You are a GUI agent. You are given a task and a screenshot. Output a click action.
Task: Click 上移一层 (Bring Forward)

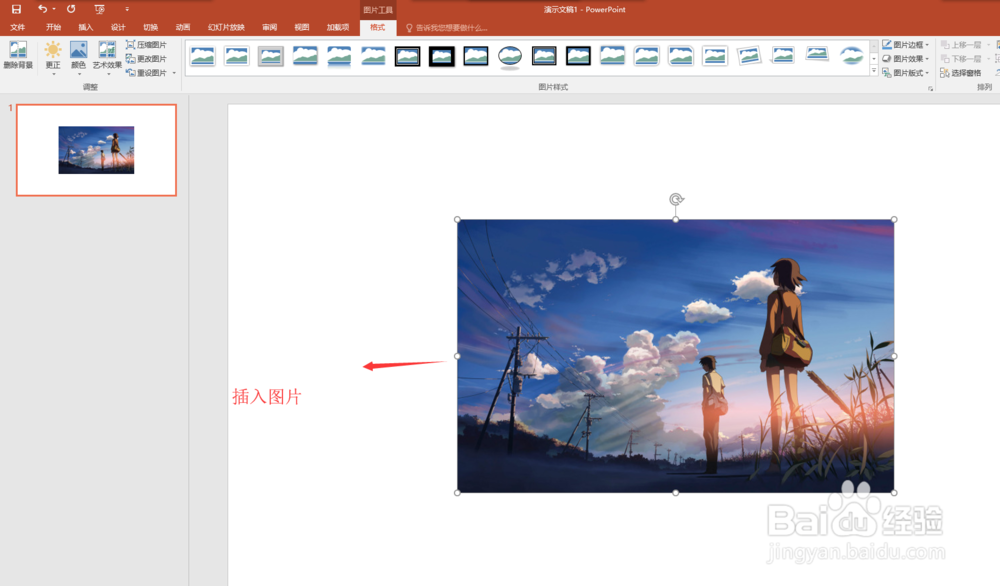961,45
